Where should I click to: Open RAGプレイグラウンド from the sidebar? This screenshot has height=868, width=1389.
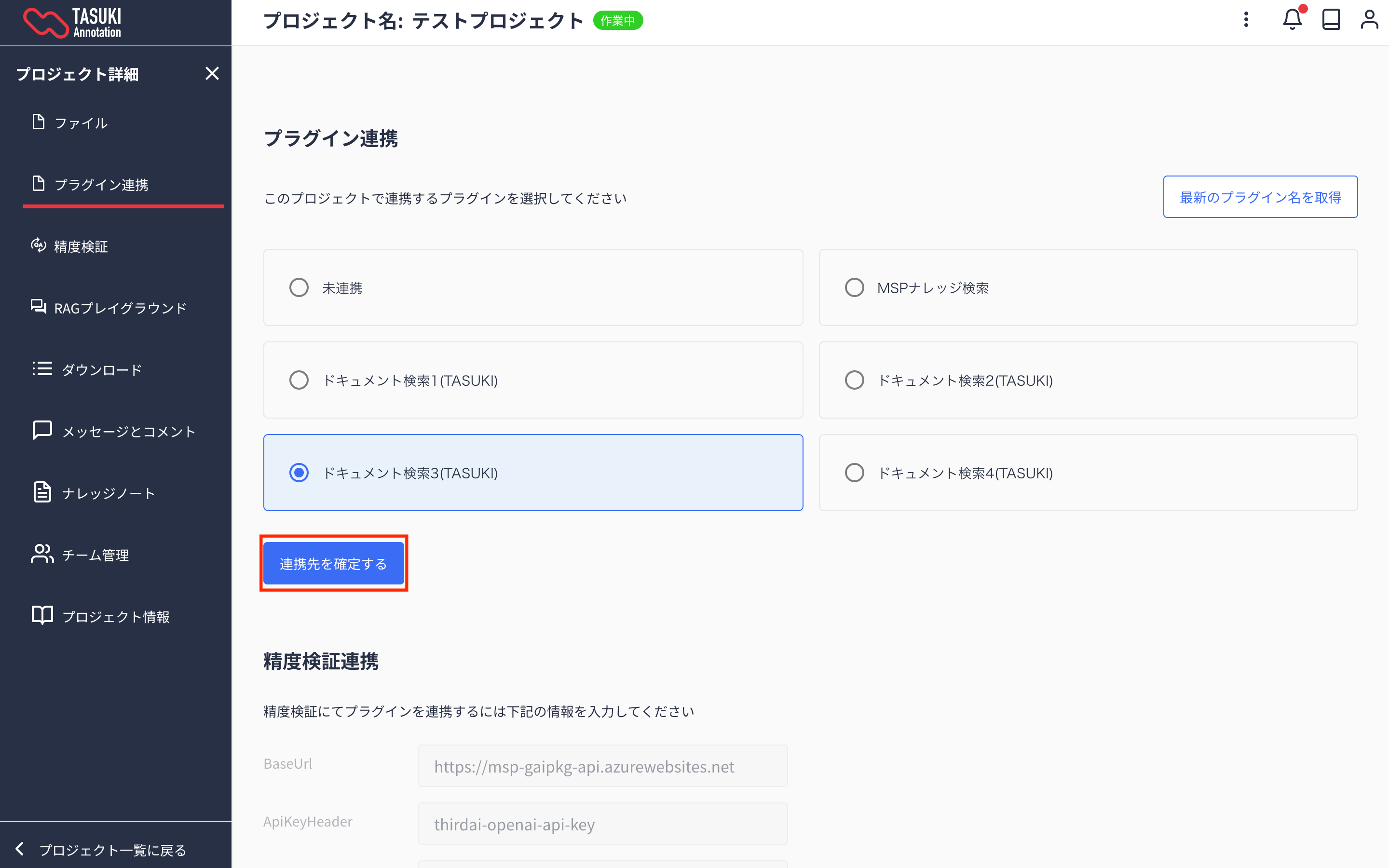tap(120, 308)
